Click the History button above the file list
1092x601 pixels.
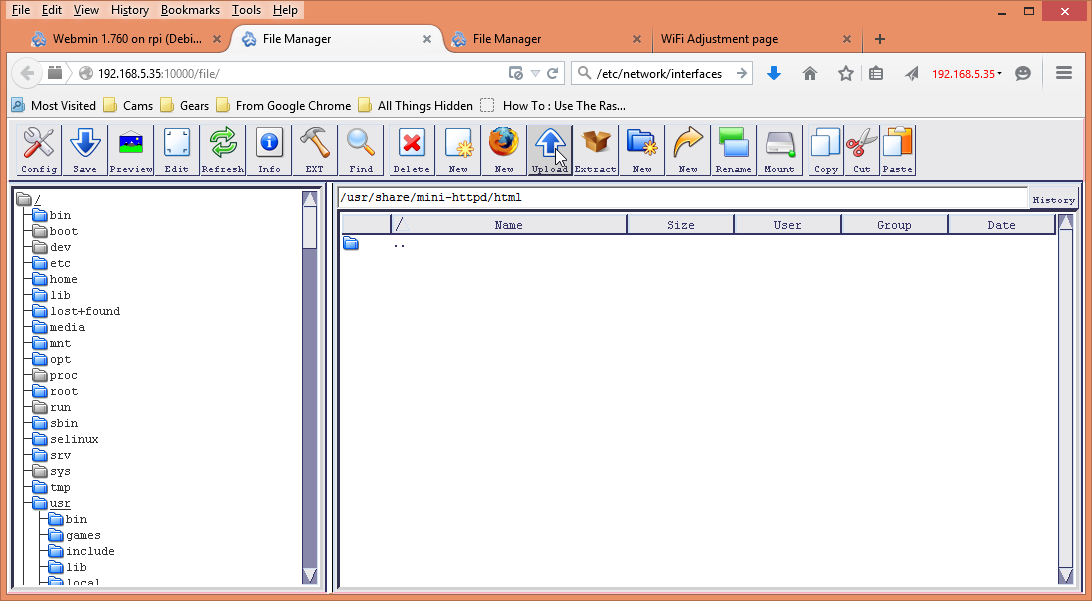1054,199
